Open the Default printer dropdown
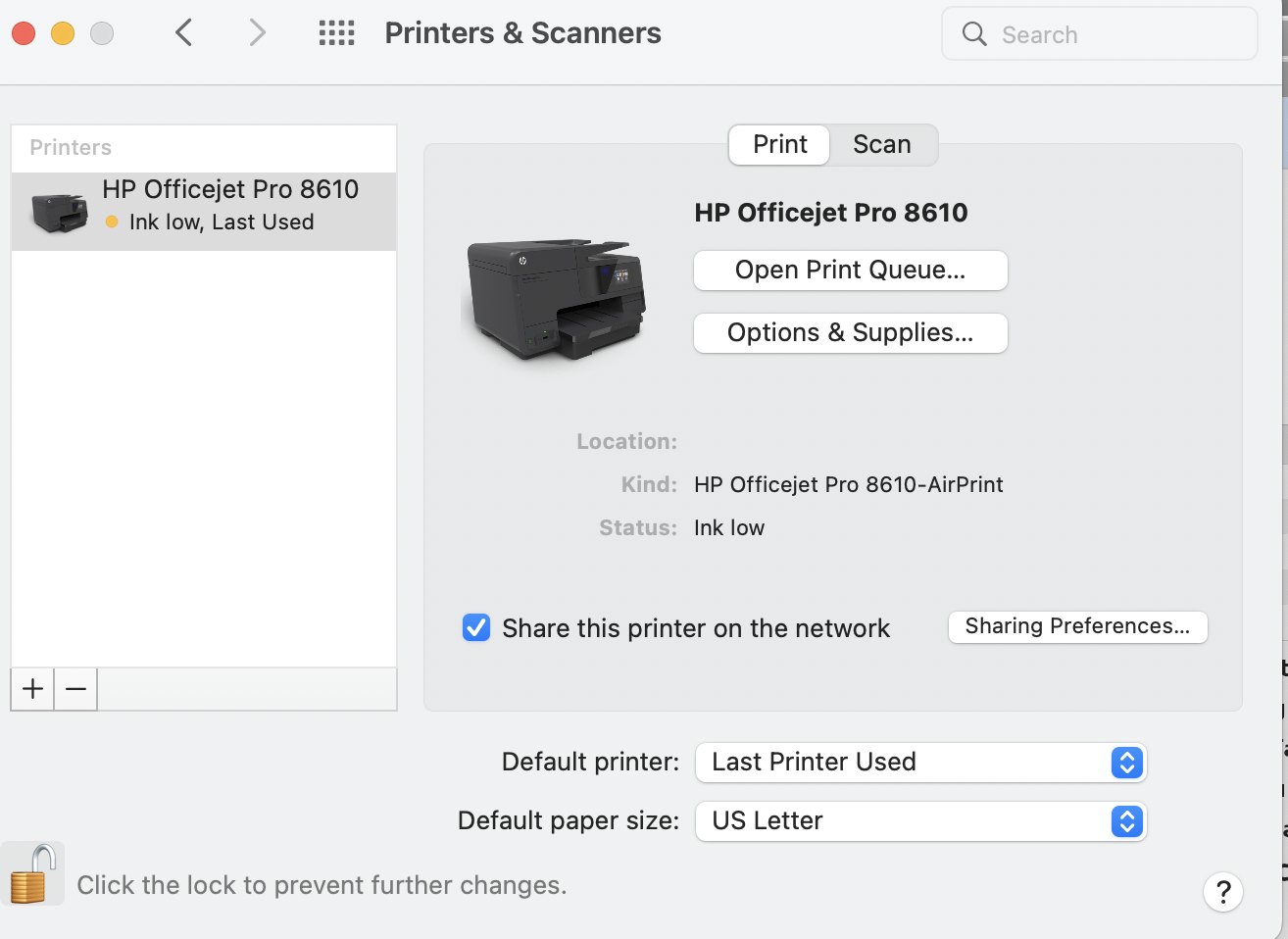 pyautogui.click(x=920, y=763)
